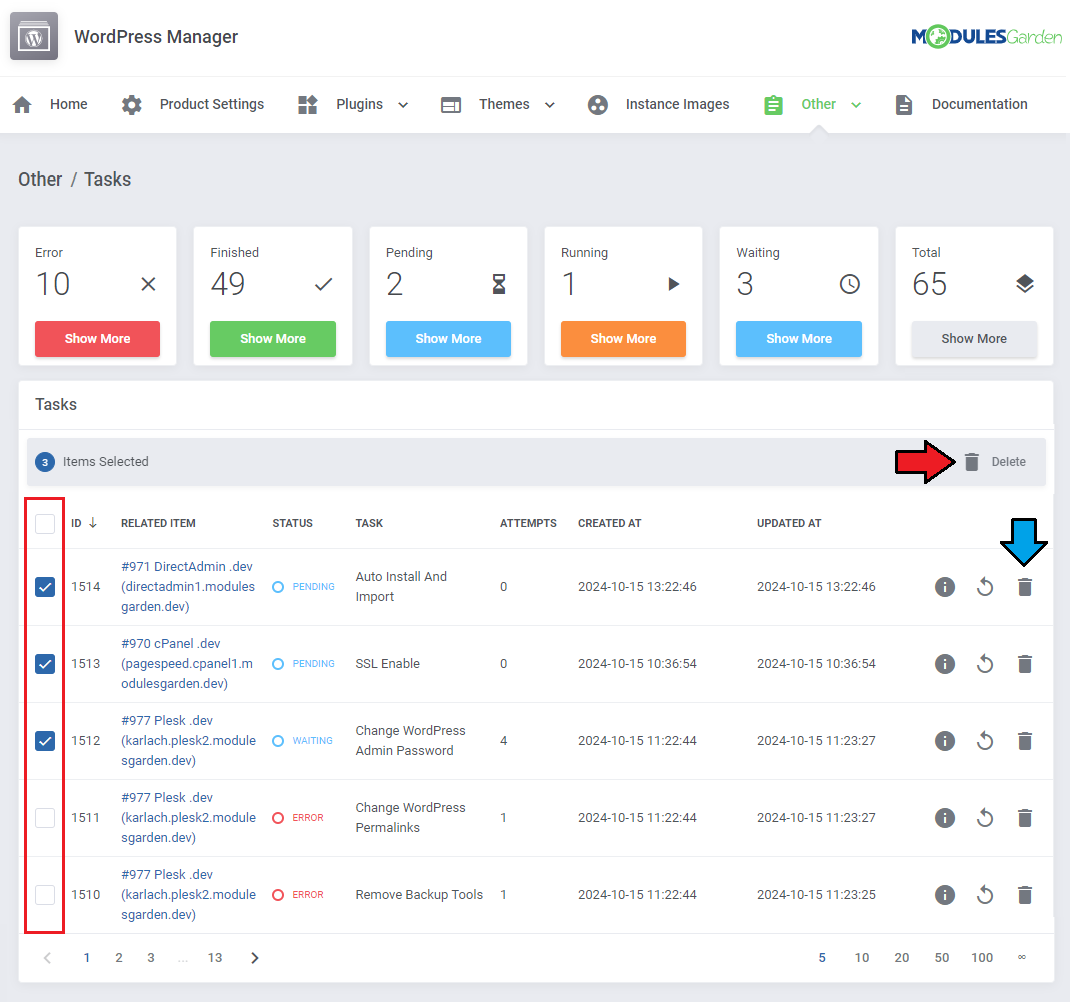This screenshot has width=1070, height=1002.
Task: Rerun task 1512 Change Admin Password
Action: pos(985,741)
